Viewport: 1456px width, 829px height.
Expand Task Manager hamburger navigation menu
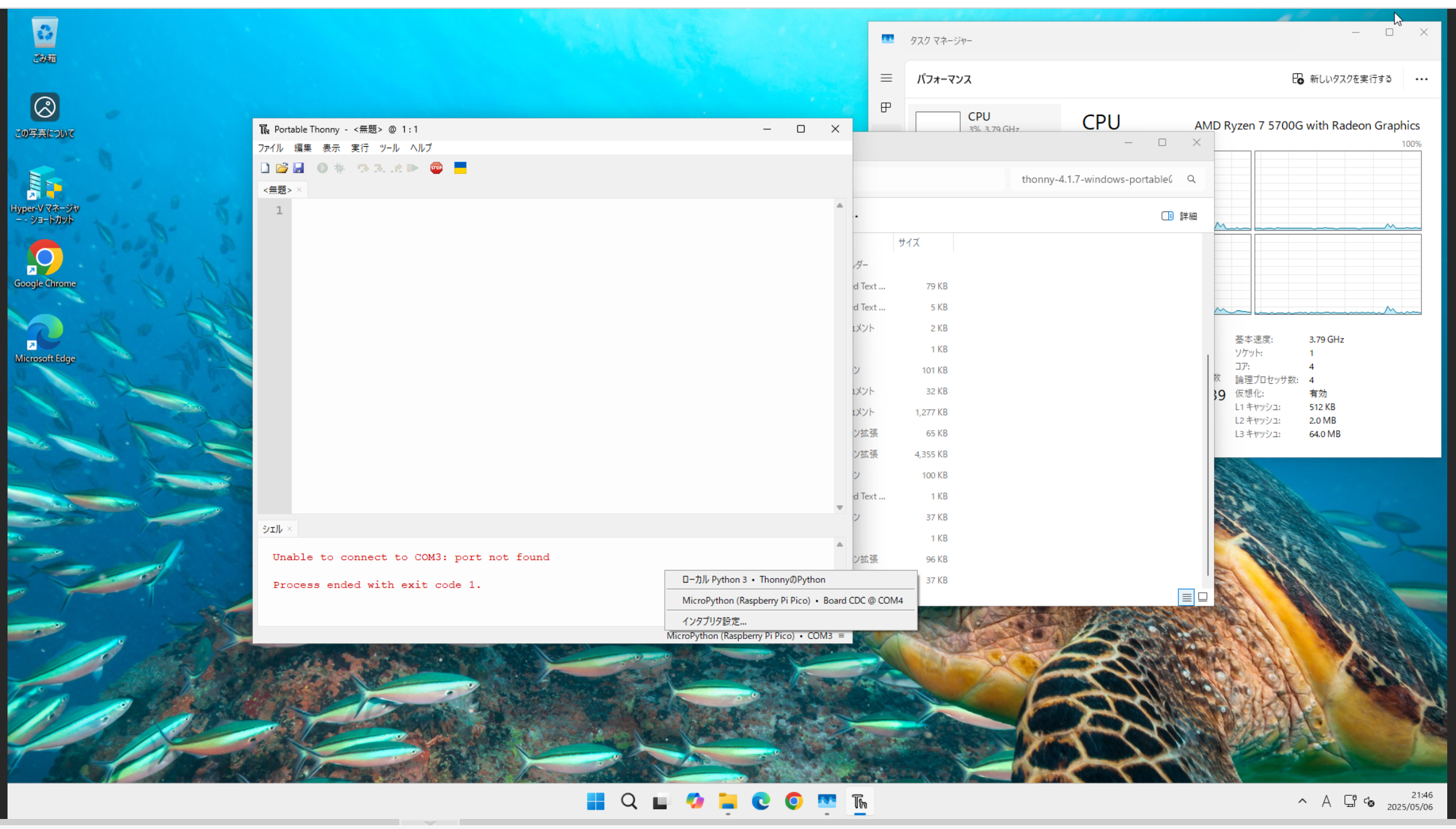[886, 78]
